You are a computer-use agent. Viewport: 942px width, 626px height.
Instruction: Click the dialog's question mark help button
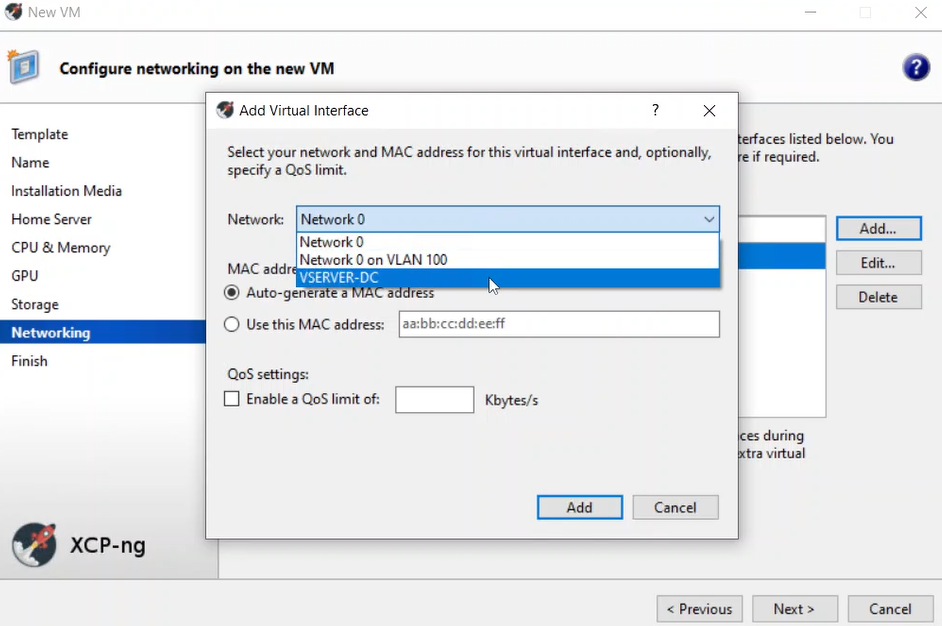[655, 110]
